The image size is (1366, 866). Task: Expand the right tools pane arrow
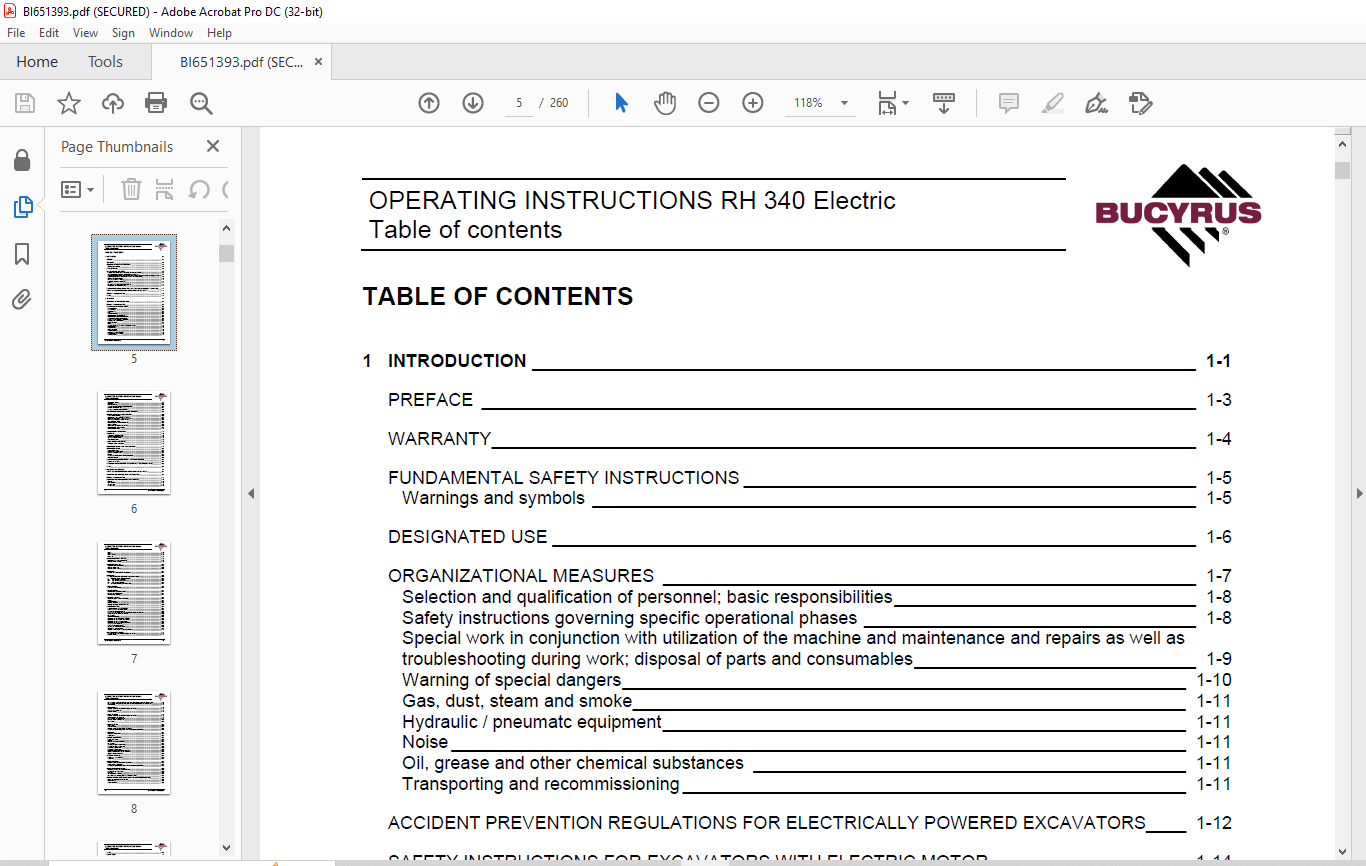coord(1359,493)
